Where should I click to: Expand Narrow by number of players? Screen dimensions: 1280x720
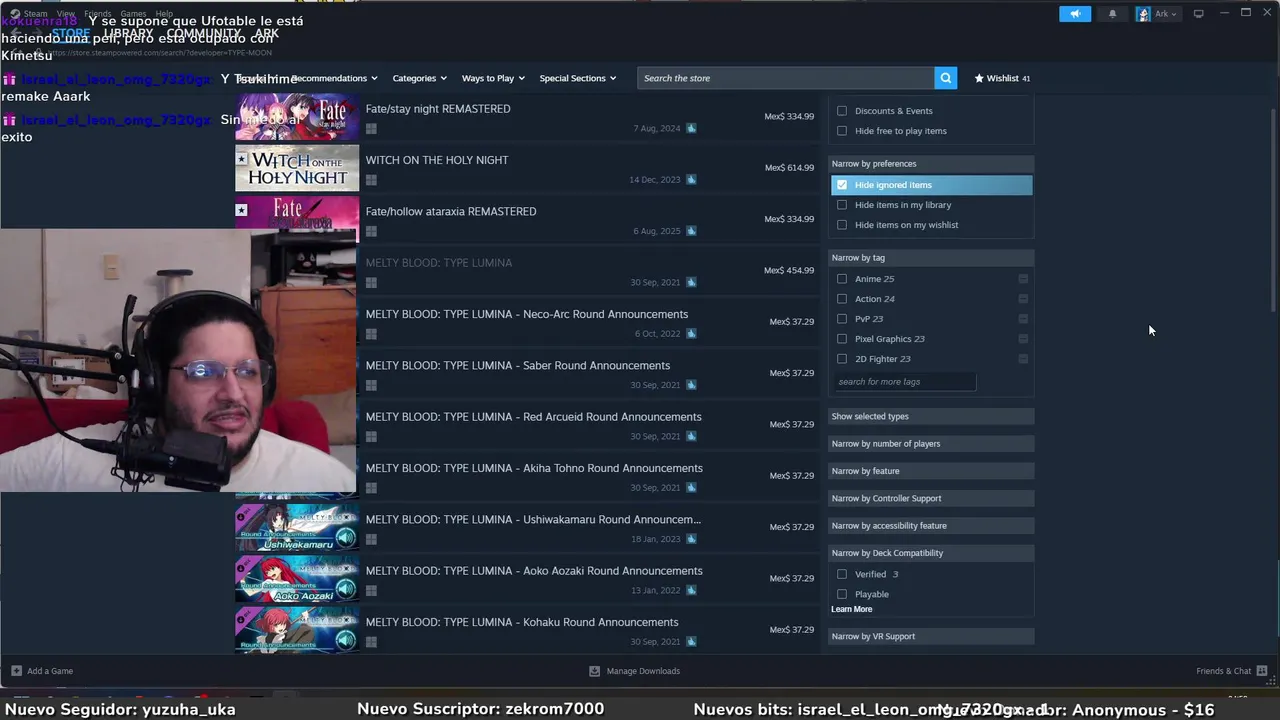point(931,444)
